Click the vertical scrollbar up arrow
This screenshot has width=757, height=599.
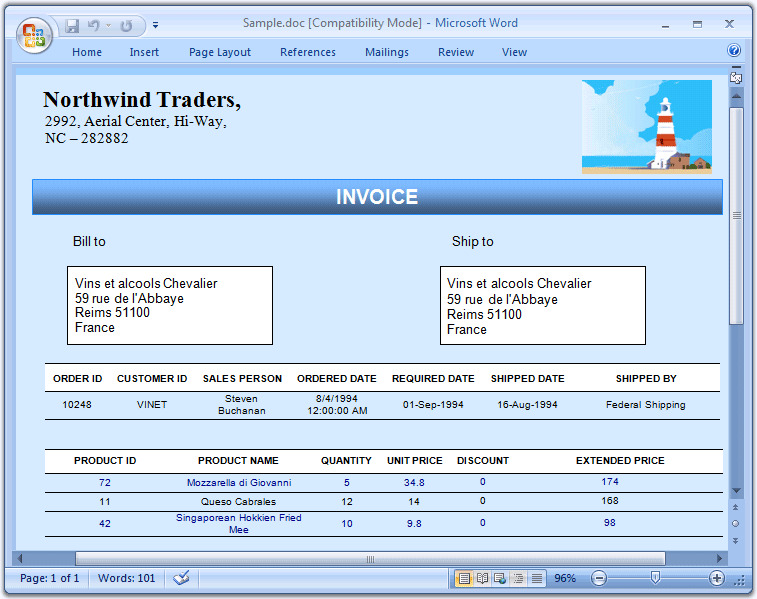tap(736, 96)
